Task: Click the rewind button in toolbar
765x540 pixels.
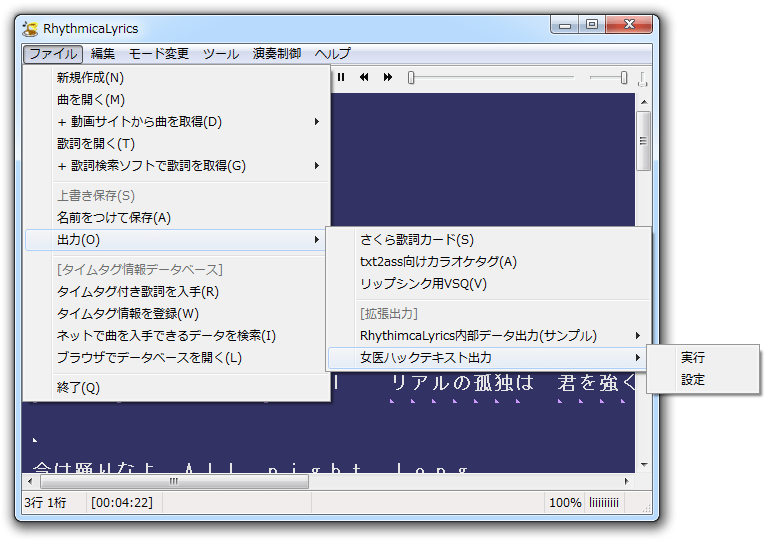Action: pos(364,77)
